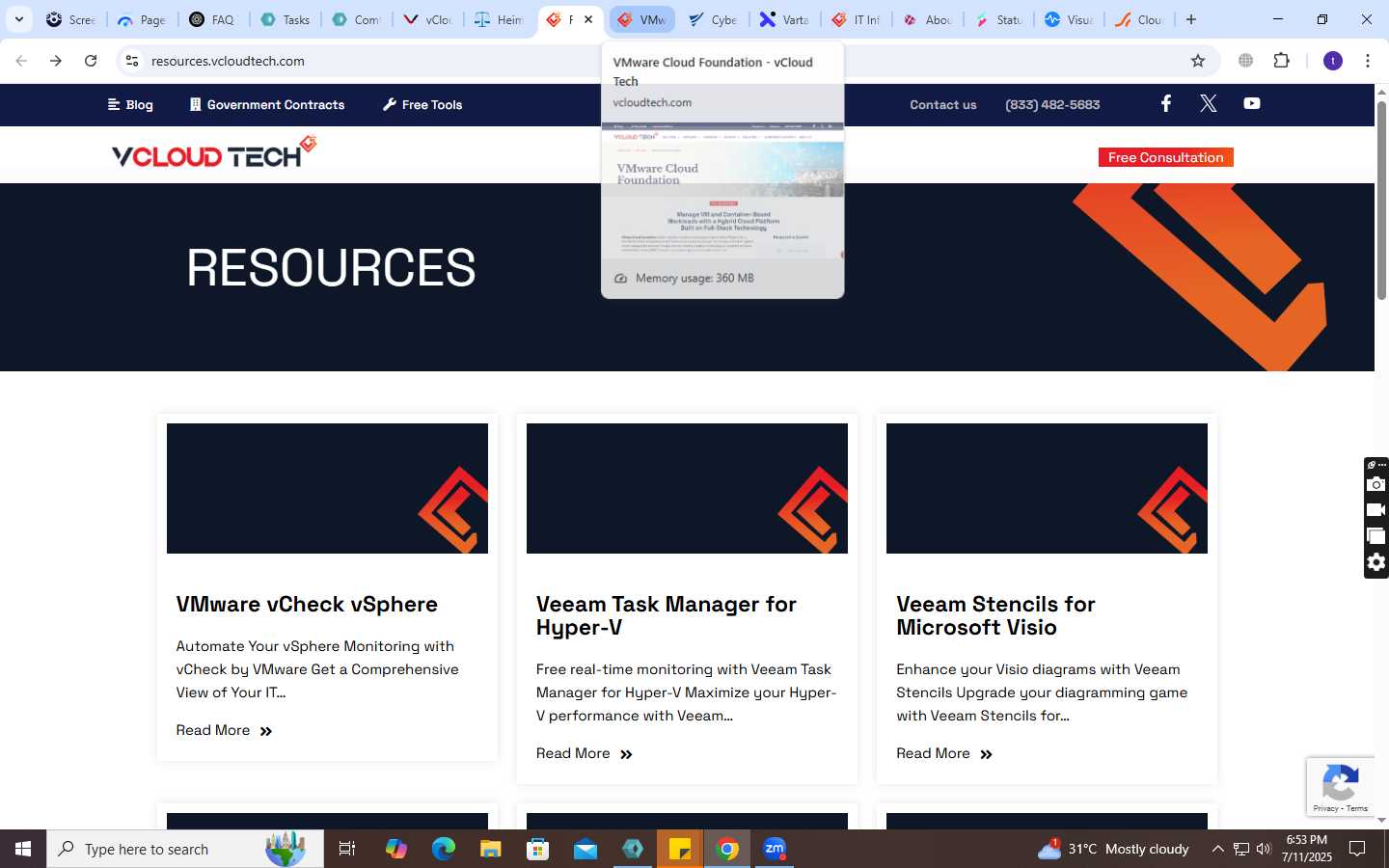The width and height of the screenshot is (1389, 868).
Task: Open the Chrome profile avatar
Action: 1333,61
